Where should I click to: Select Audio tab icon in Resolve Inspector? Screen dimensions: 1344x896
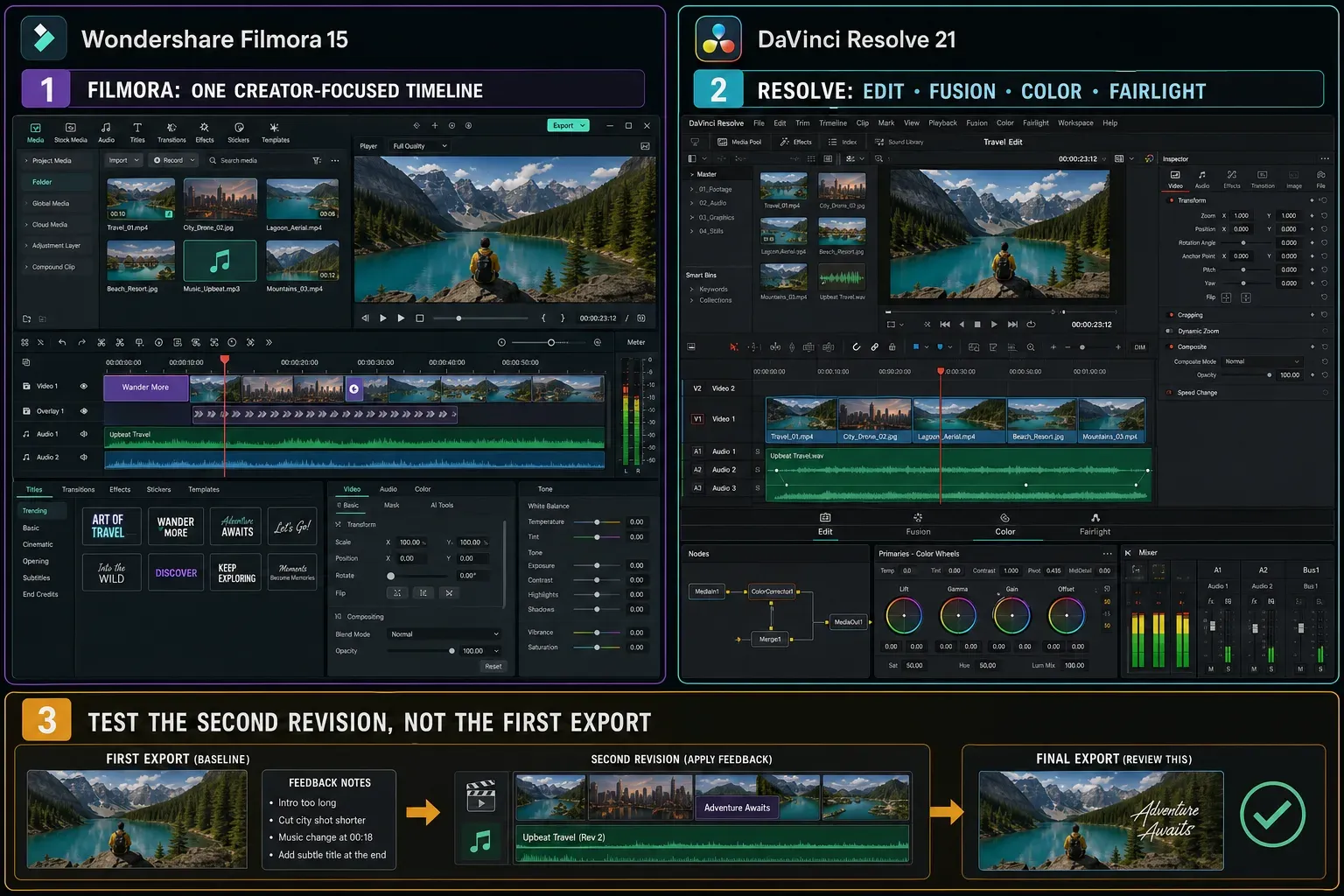[x=1202, y=179]
